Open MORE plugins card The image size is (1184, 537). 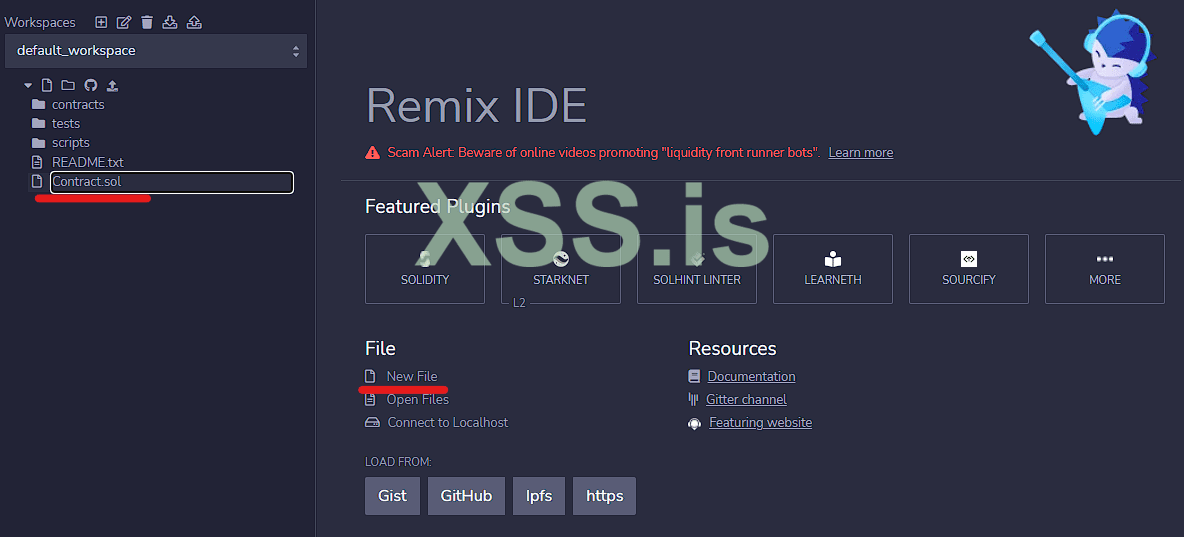coord(1105,269)
